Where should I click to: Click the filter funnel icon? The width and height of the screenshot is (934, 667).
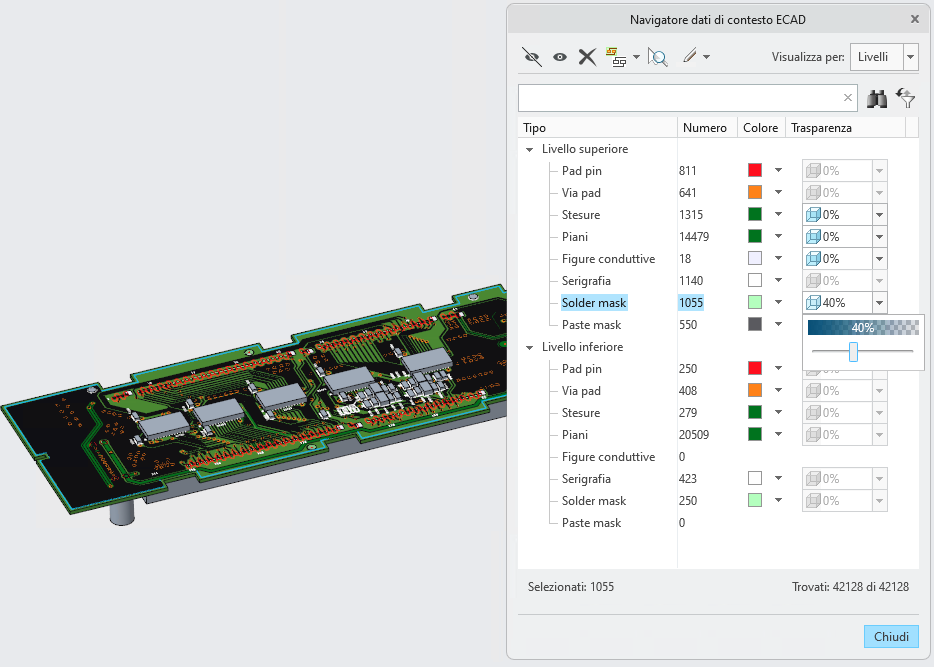click(905, 98)
